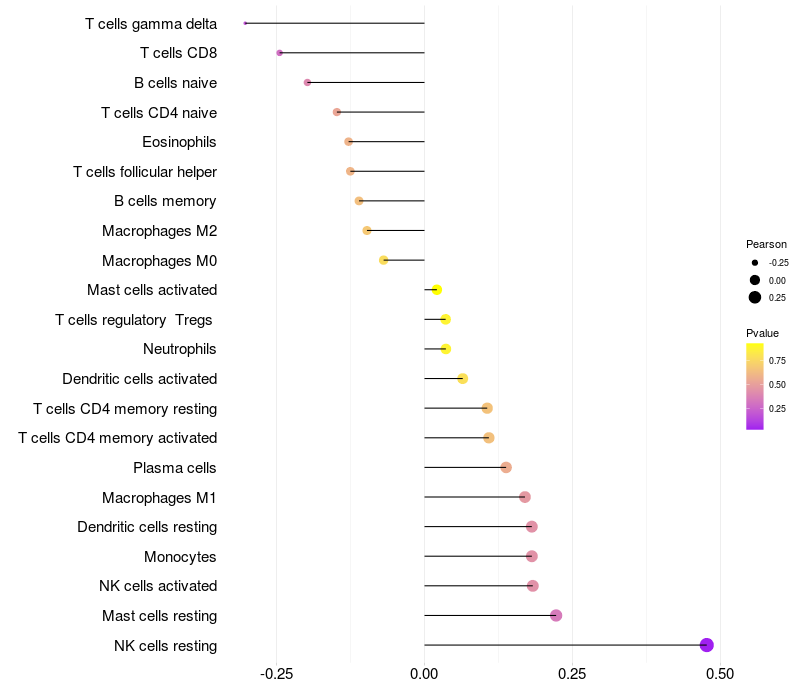Click the Pearson 0.00 legend circle
This screenshot has width=800, height=700.
[755, 280]
